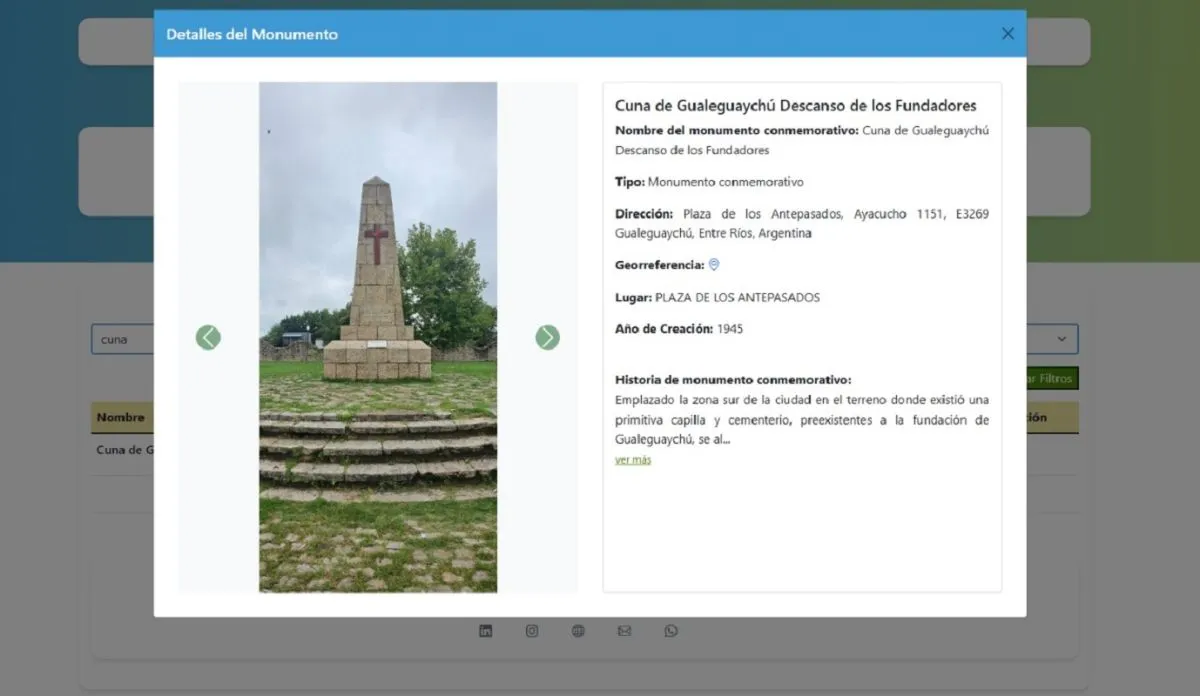Focus the search field containing "cuna"

pyautogui.click(x=122, y=339)
